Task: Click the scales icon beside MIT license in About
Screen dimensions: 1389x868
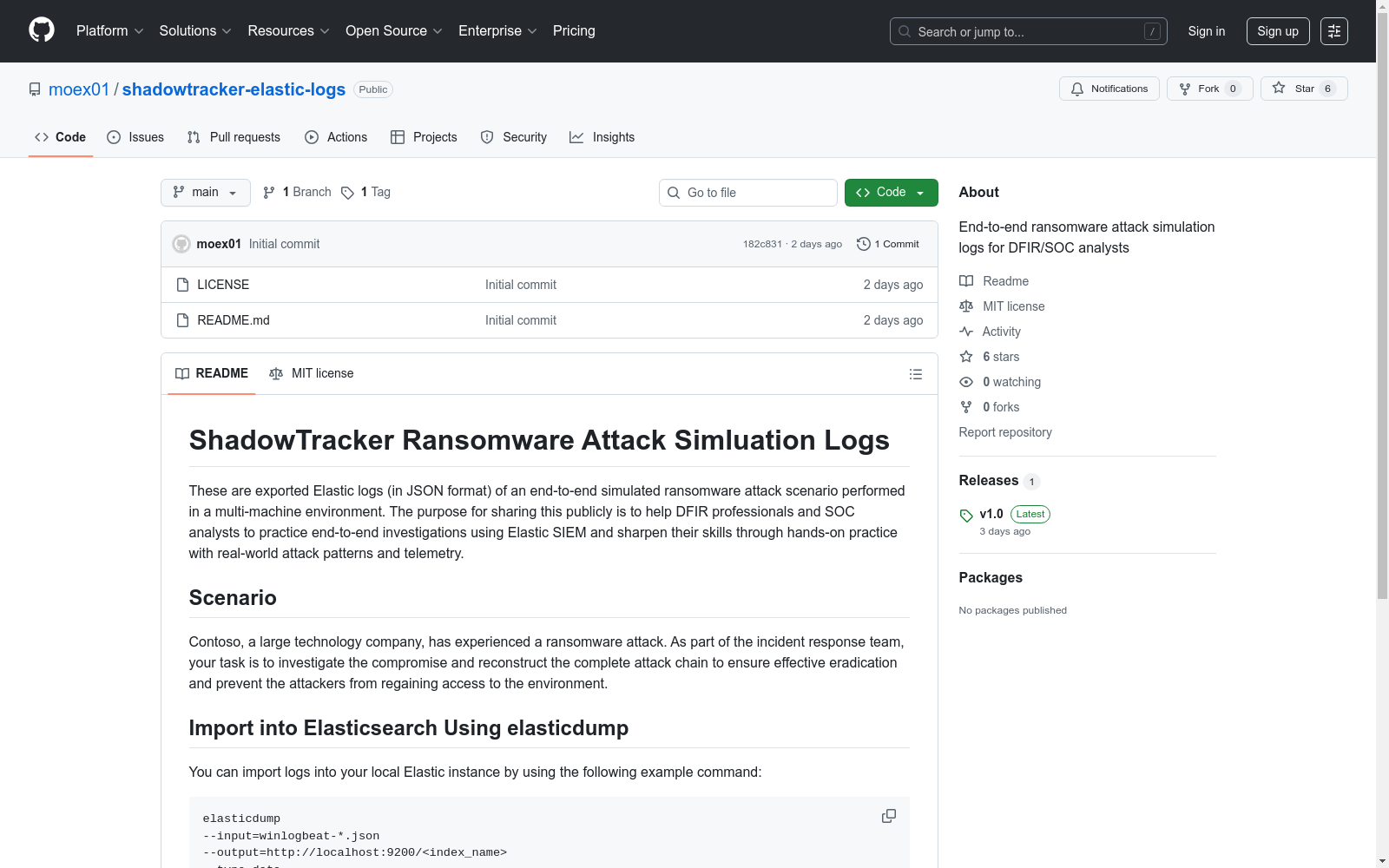Action: click(966, 306)
